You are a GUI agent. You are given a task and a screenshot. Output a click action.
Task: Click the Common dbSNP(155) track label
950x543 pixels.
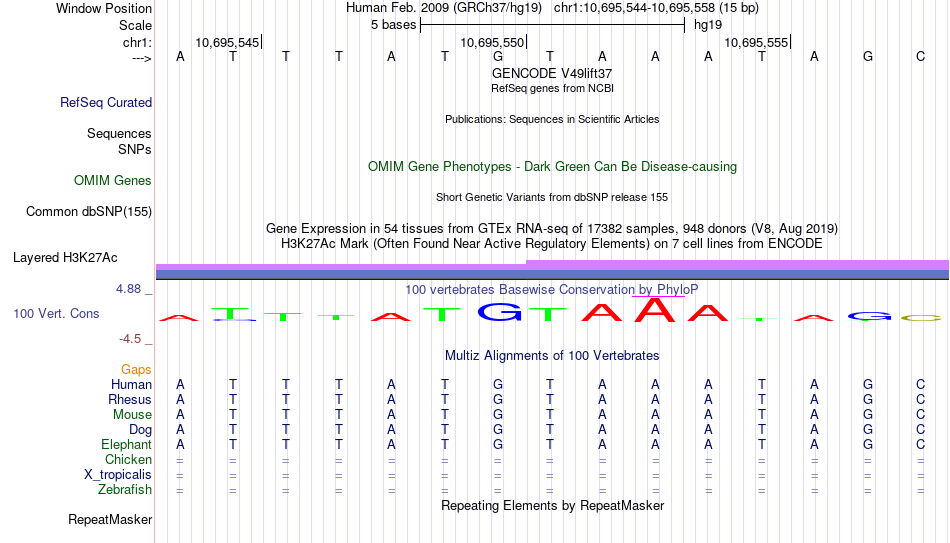click(89, 212)
